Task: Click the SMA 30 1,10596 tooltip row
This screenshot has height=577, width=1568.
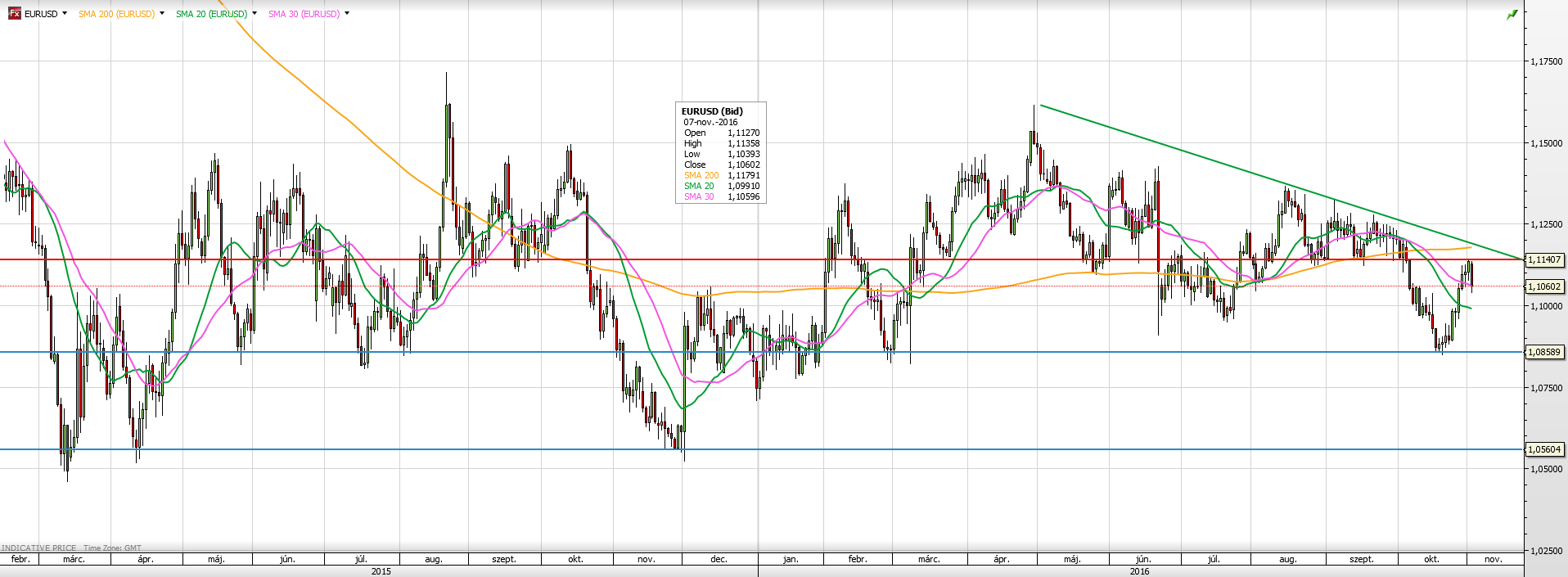Action: pos(722,196)
